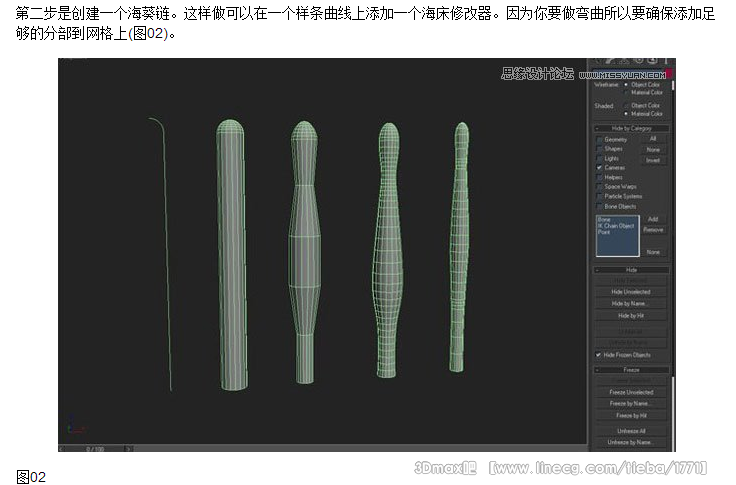
Task: Click the red object color swatch
Action: pyautogui.click(x=670, y=74)
